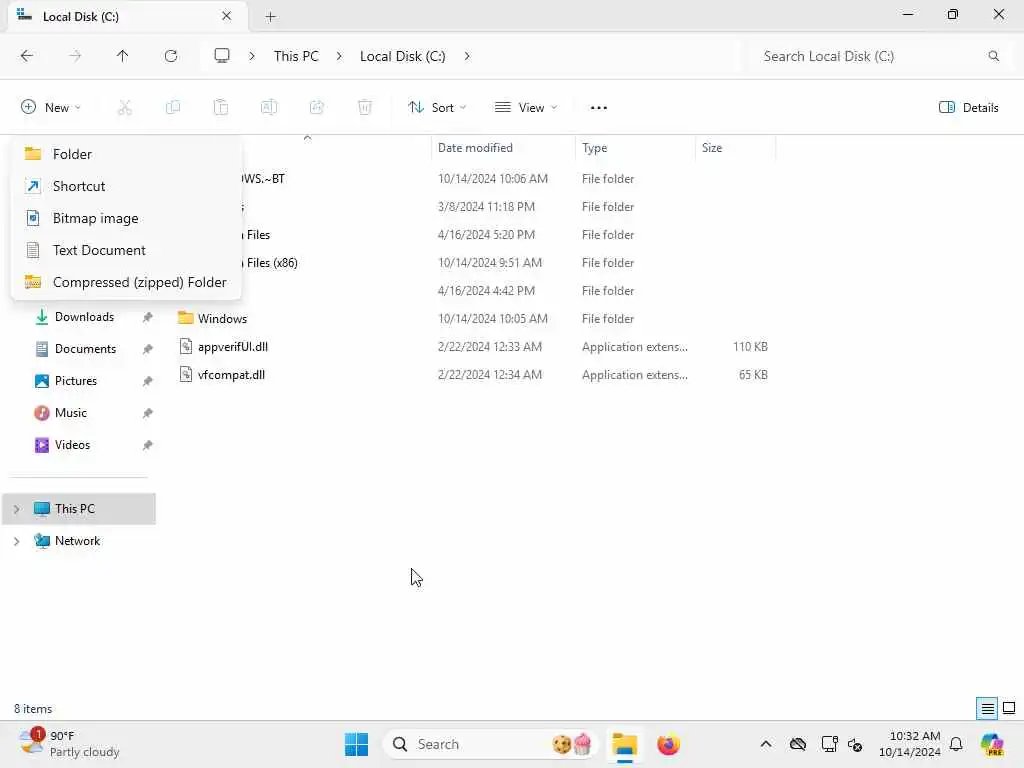This screenshot has width=1024, height=768.
Task: Switch to large thumbnails view icon
Action: pos(1009,709)
